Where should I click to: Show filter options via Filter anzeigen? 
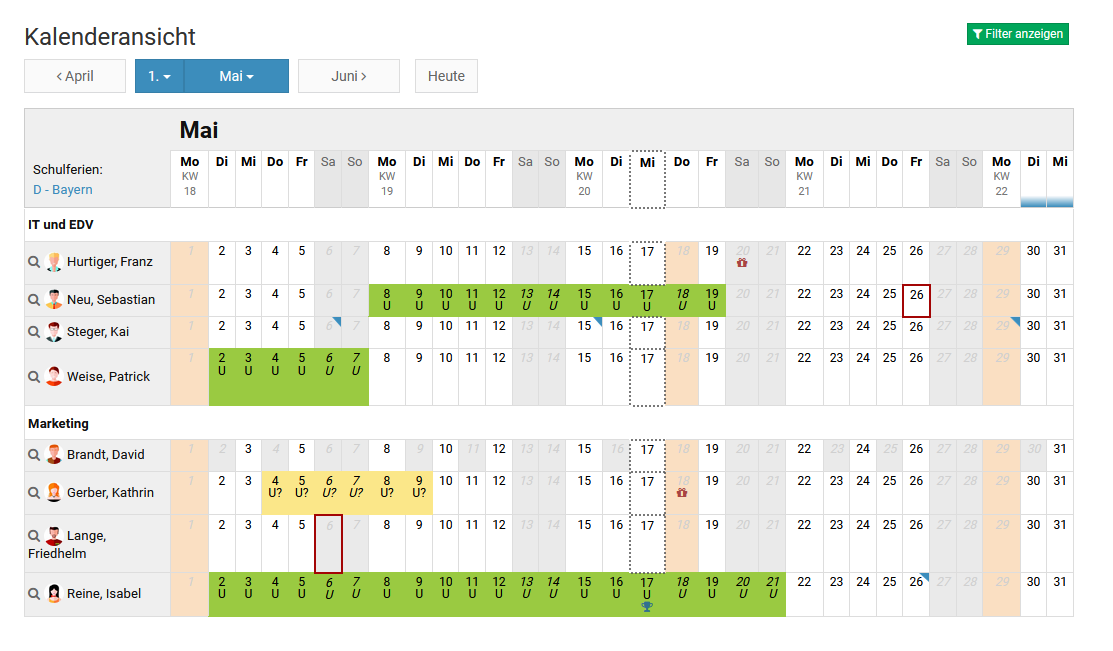coord(1017,34)
